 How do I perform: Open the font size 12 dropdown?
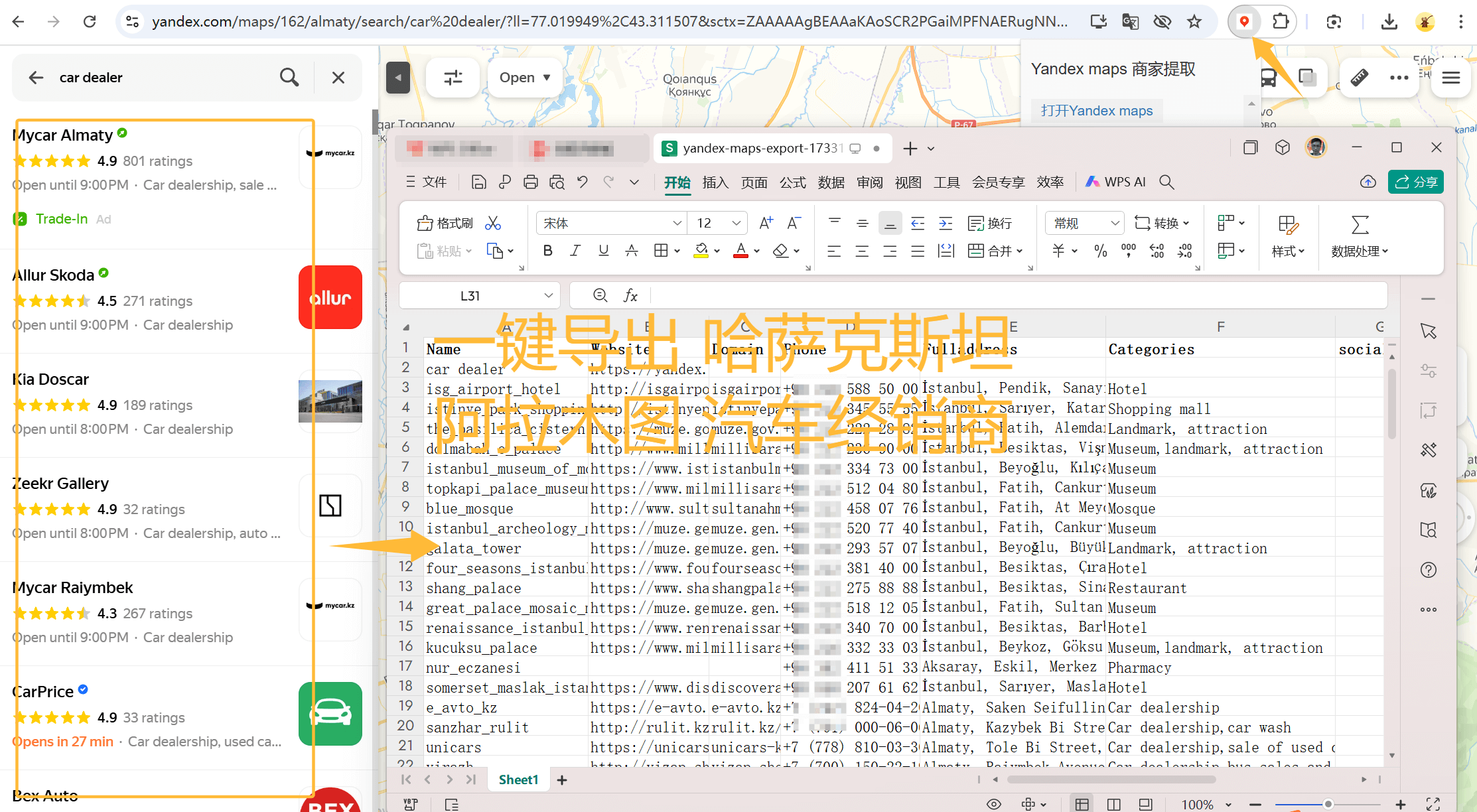(736, 224)
